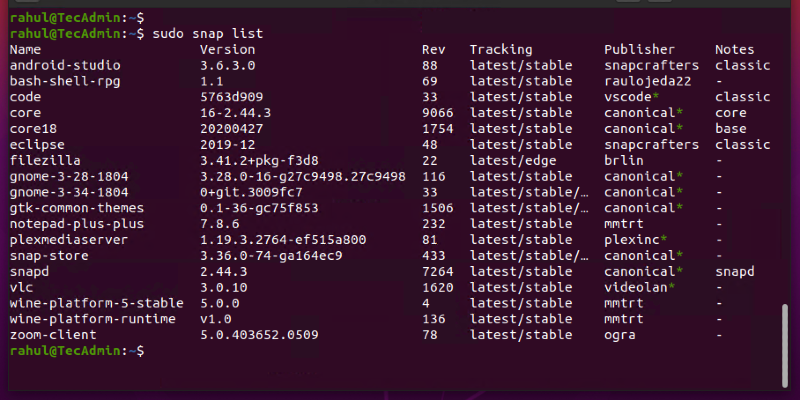Click the publisher 'vscode*'
The image size is (800, 400).
pyautogui.click(x=632, y=97)
